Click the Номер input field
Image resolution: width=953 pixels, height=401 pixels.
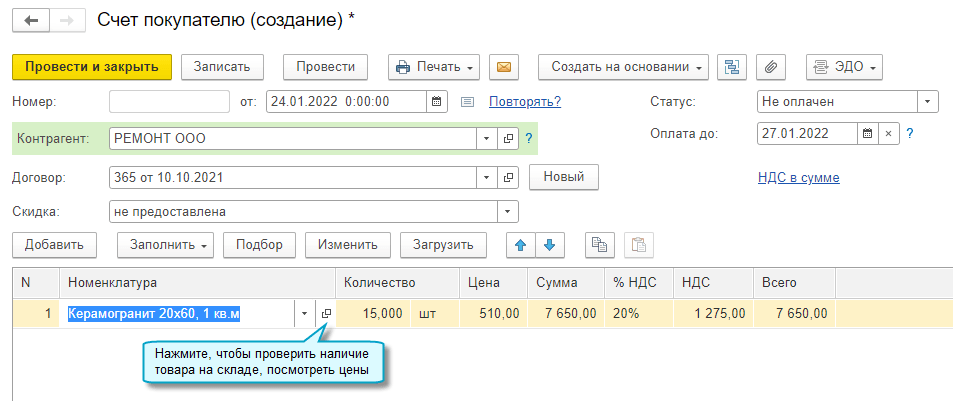pyautogui.click(x=169, y=101)
